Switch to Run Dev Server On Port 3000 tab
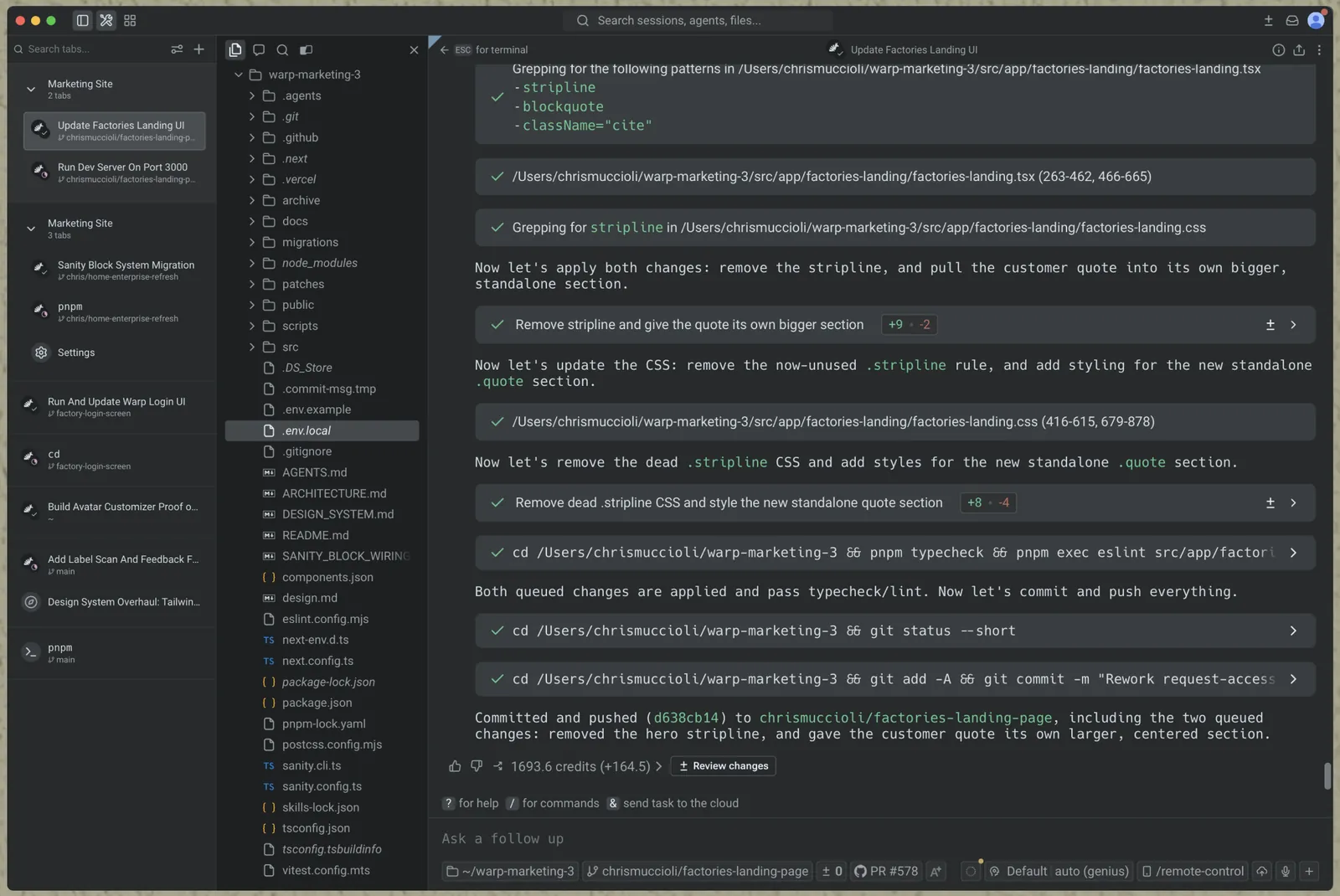Screen dimensions: 1340x896 click(x=115, y=173)
